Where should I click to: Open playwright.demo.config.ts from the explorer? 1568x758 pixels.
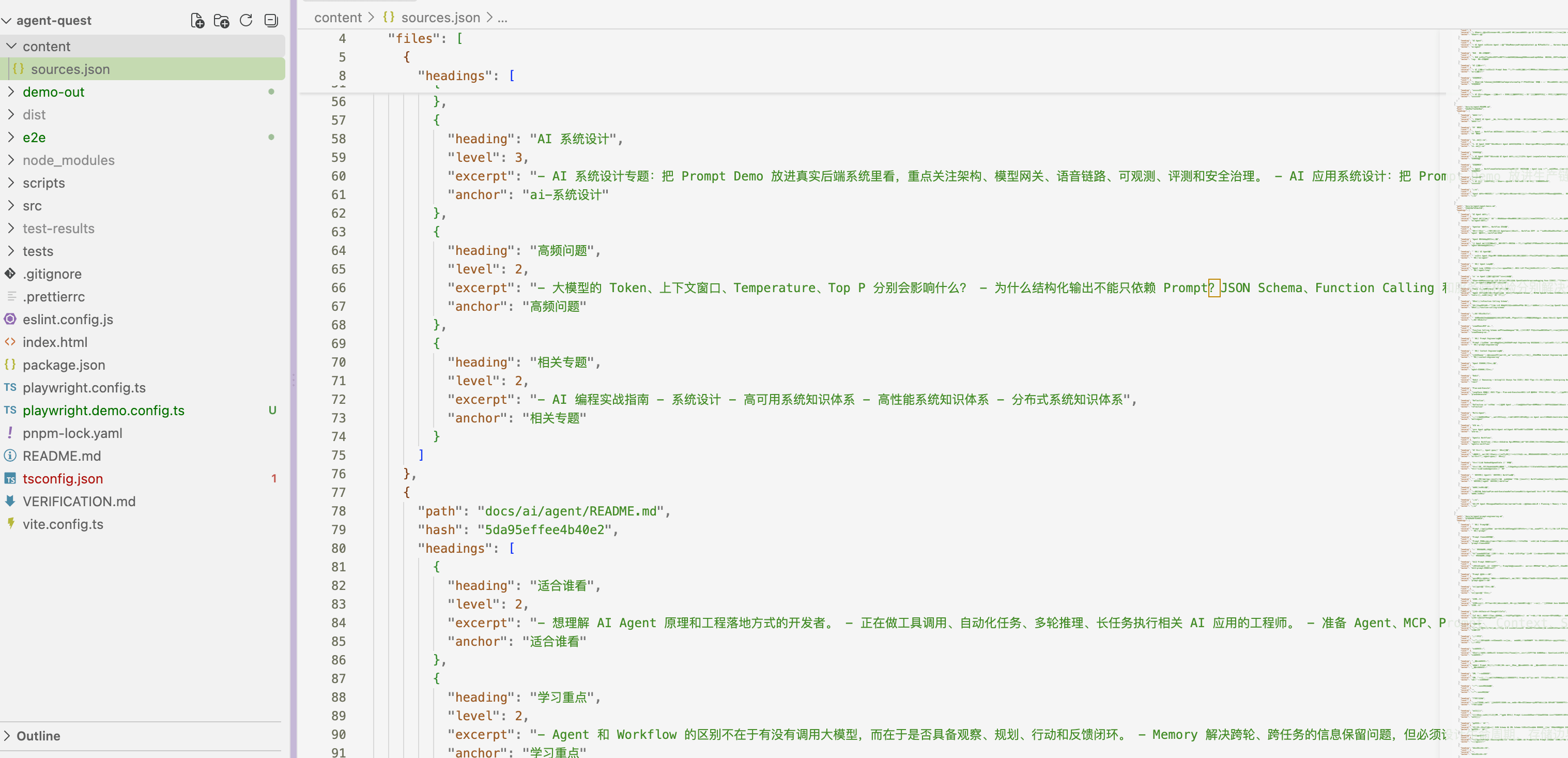coord(143,410)
